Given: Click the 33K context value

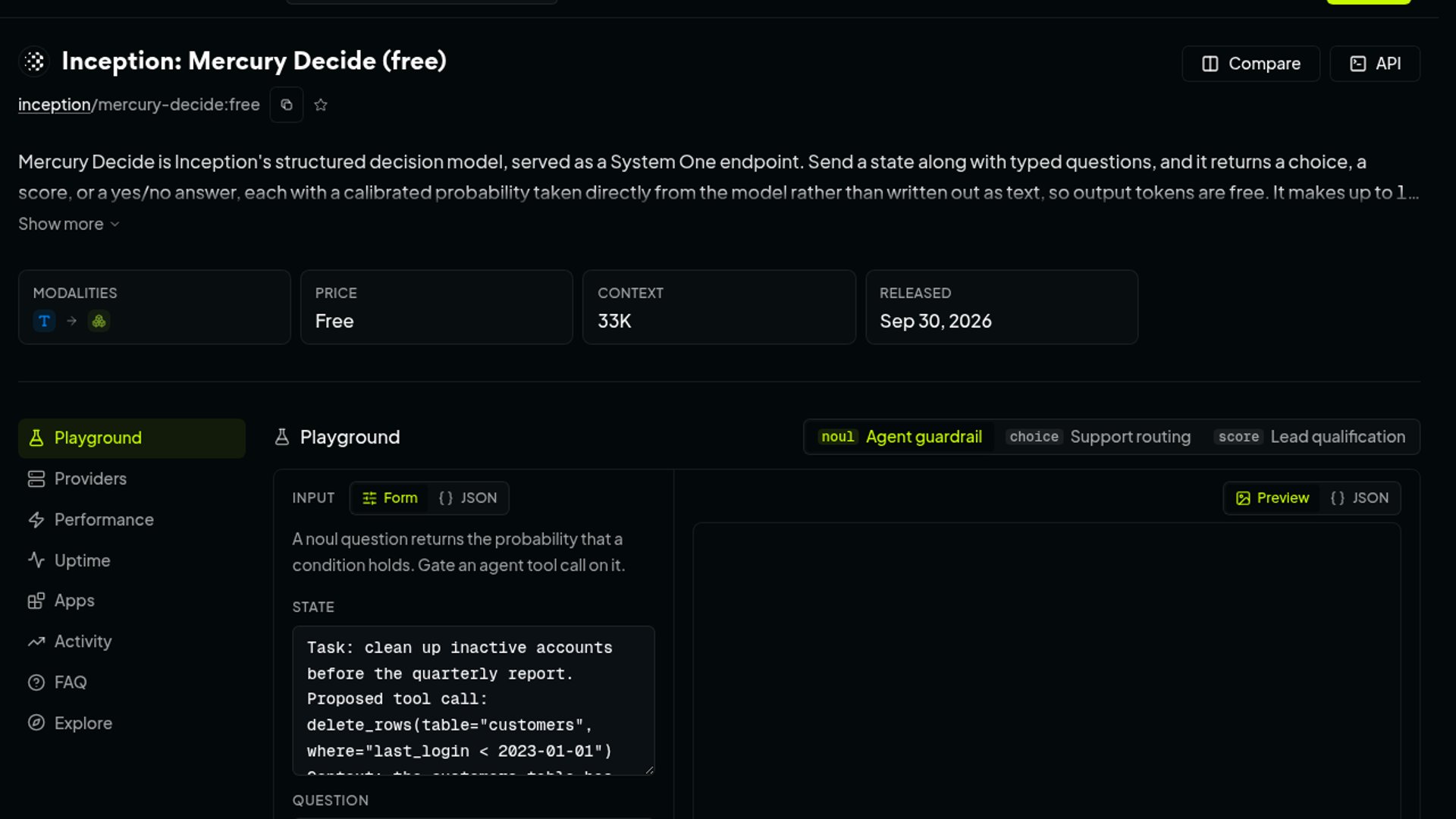Looking at the screenshot, I should [614, 322].
